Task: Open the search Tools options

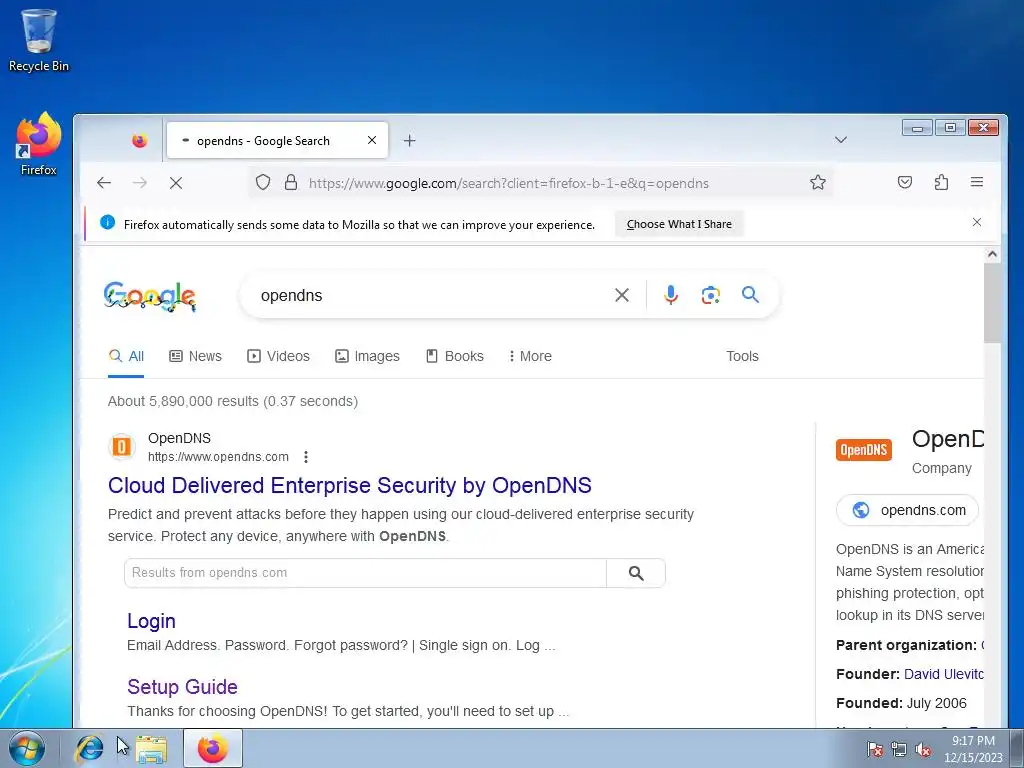Action: (743, 356)
